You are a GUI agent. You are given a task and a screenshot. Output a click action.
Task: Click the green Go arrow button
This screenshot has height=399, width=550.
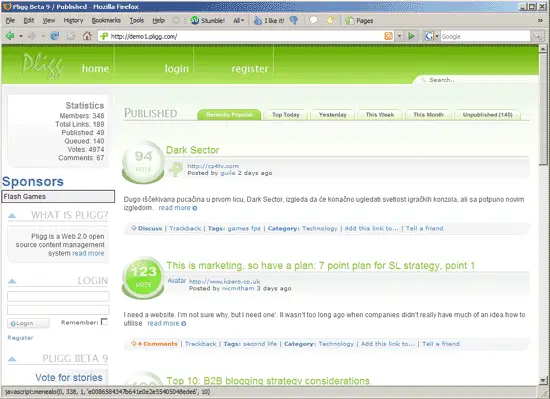coord(412,36)
